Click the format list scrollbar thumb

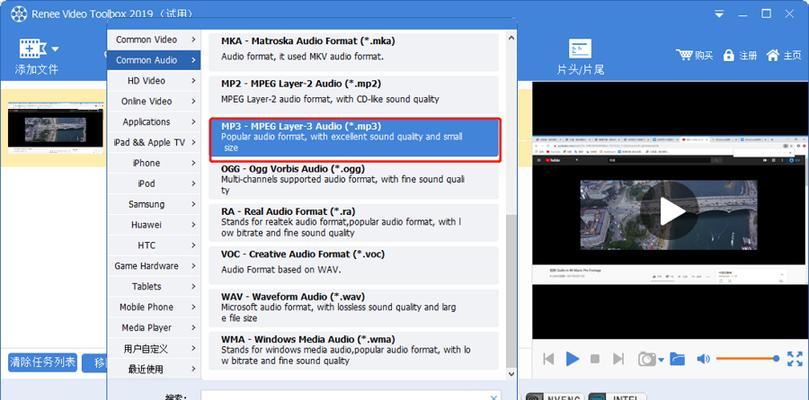coord(511,290)
